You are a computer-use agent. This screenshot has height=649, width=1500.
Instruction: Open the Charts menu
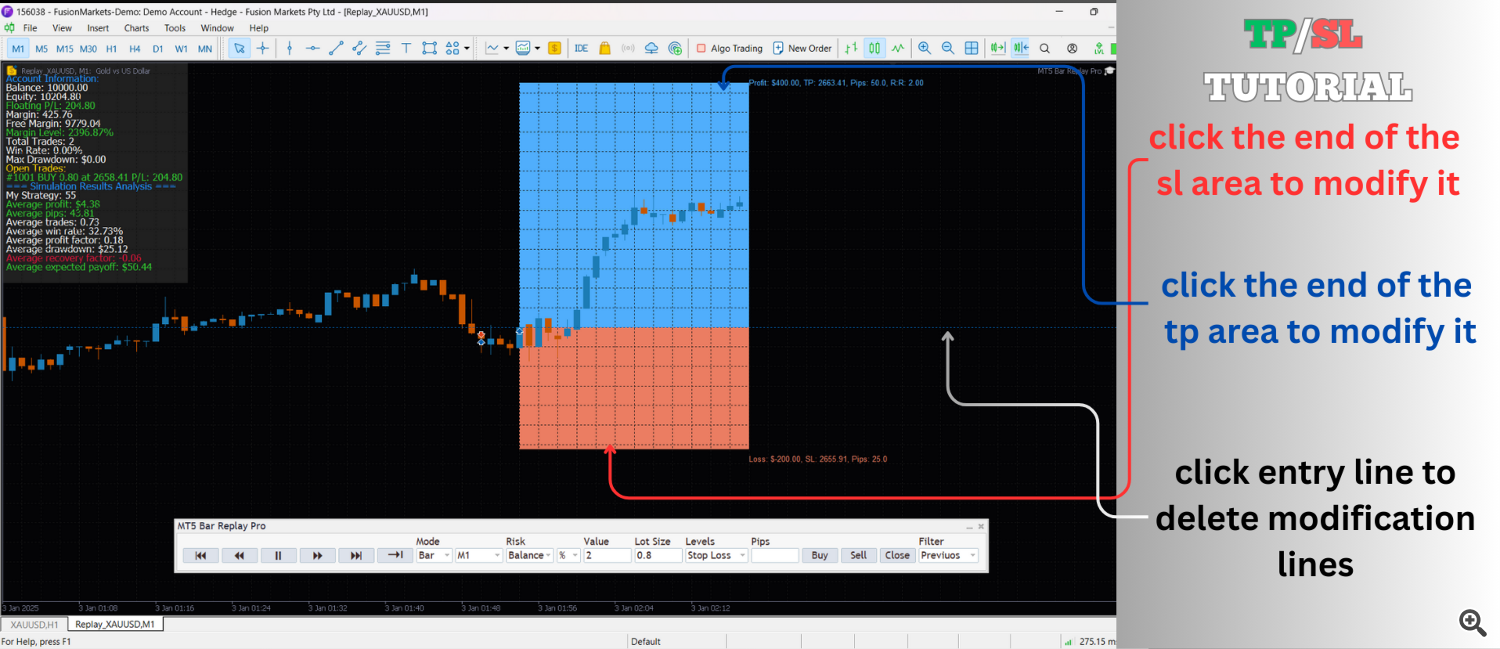136,28
